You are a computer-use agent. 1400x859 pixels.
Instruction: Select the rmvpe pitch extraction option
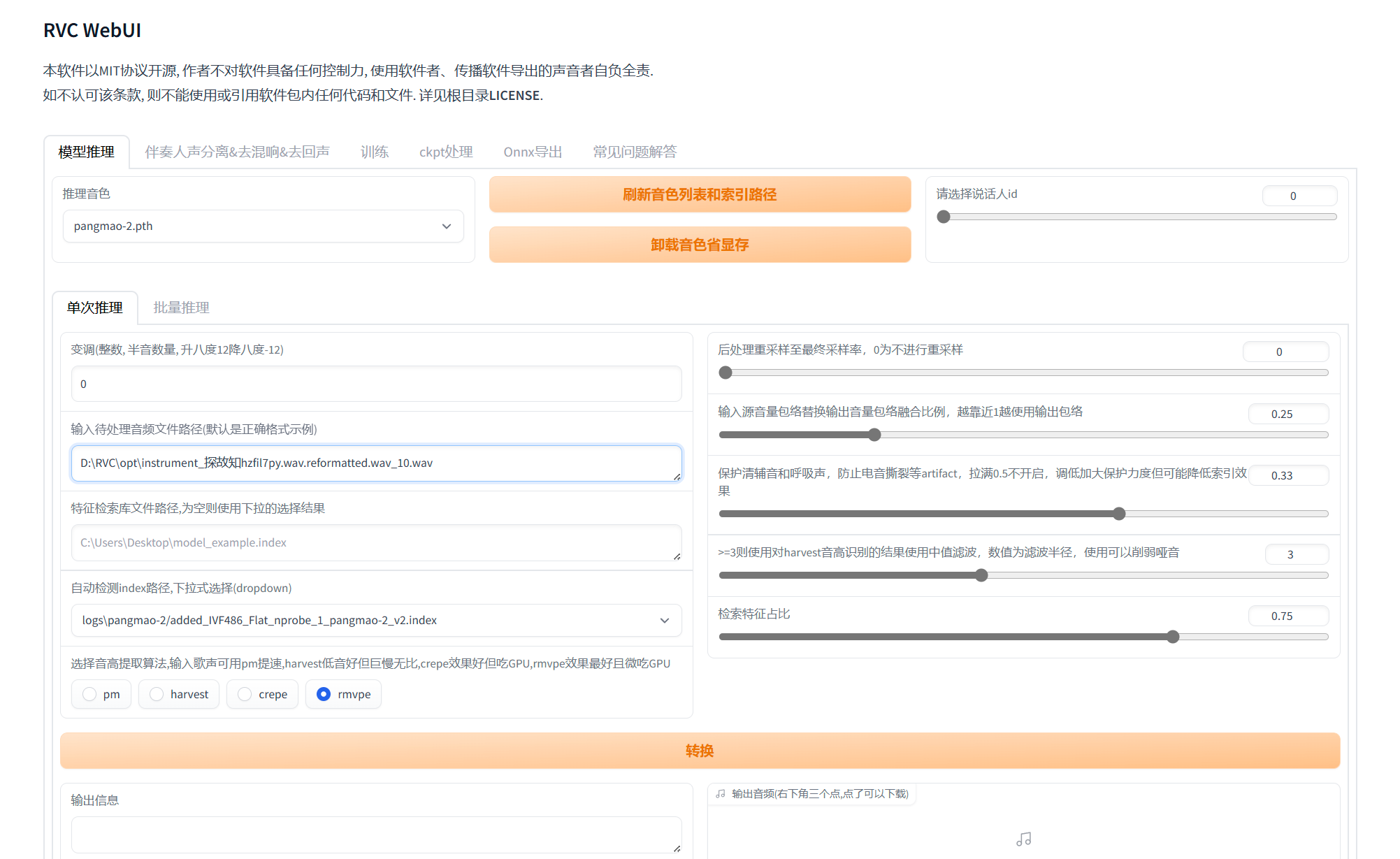pos(343,694)
